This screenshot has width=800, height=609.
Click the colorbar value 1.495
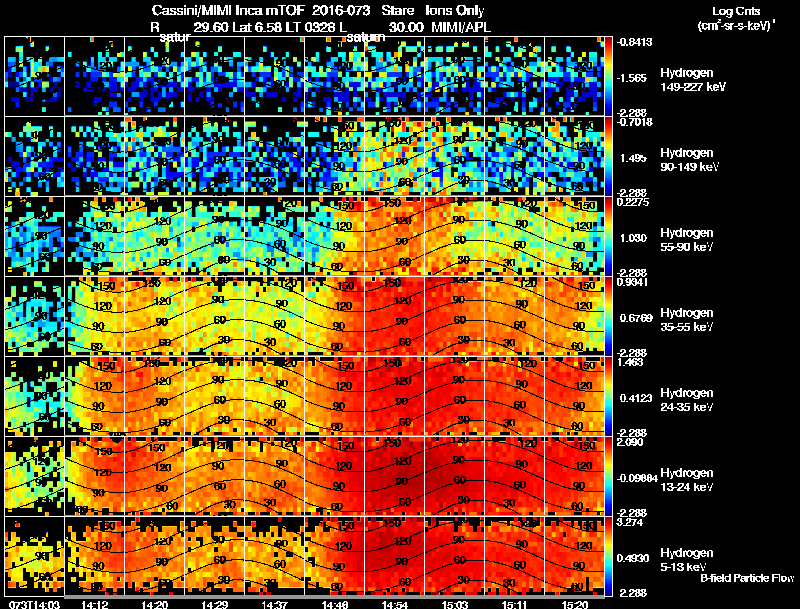pyautogui.click(x=633, y=158)
